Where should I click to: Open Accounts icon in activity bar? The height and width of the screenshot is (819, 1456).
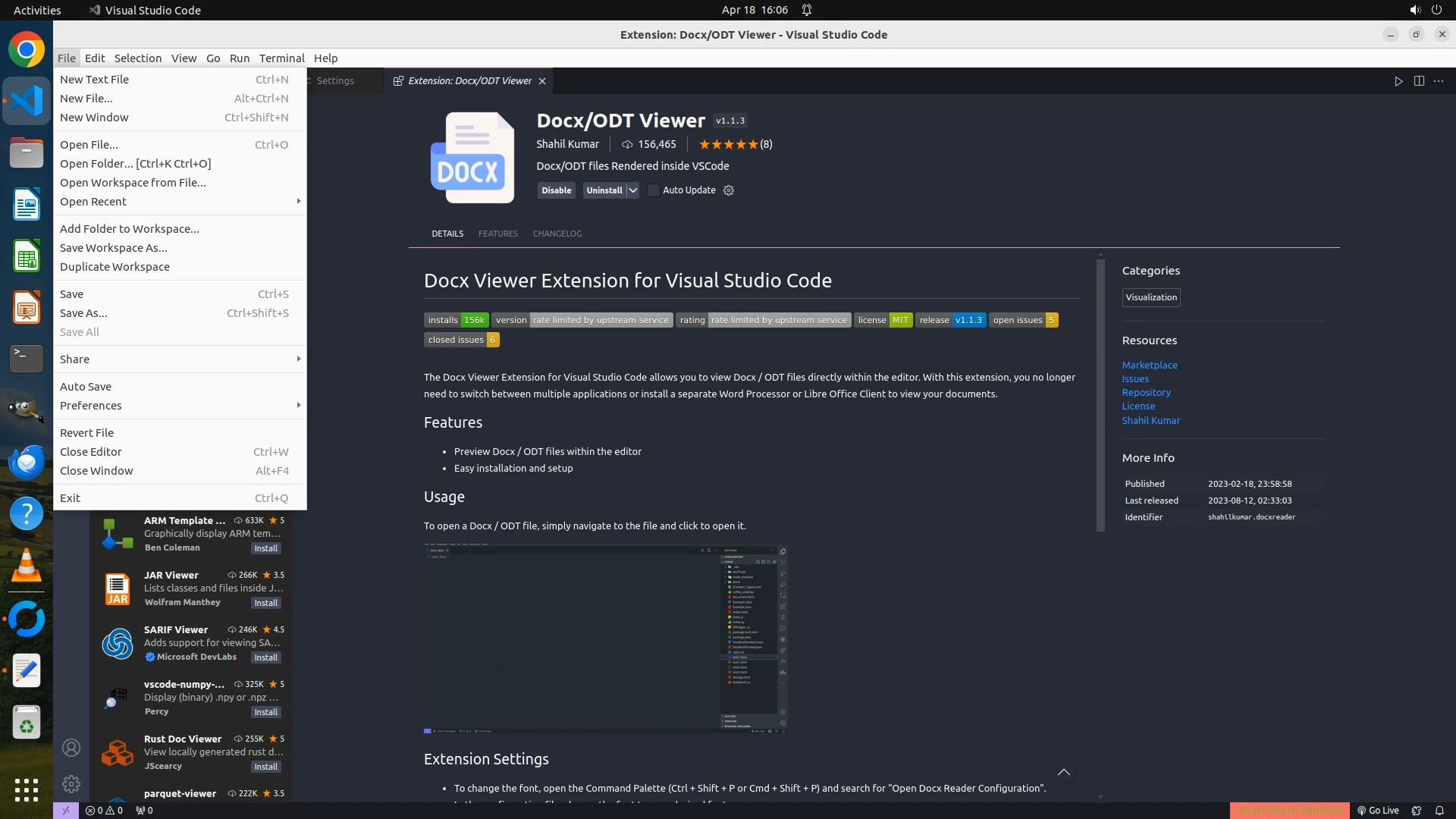click(x=71, y=748)
